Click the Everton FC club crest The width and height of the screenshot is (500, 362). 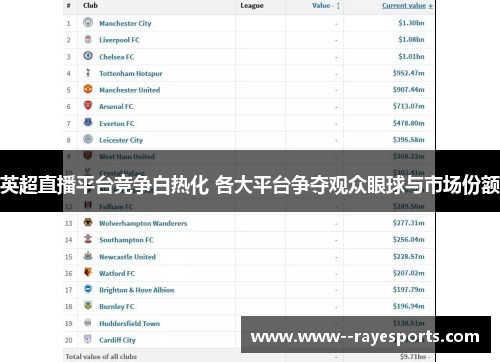click(88, 122)
